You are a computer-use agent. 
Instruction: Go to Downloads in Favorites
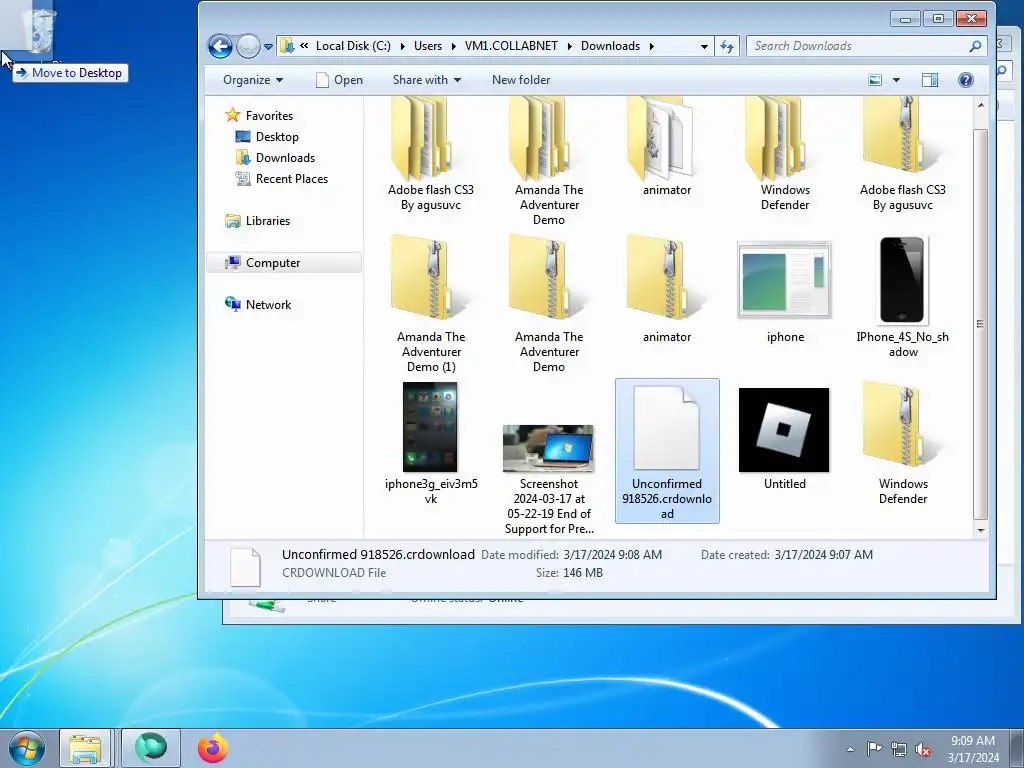pyautogui.click(x=275, y=157)
